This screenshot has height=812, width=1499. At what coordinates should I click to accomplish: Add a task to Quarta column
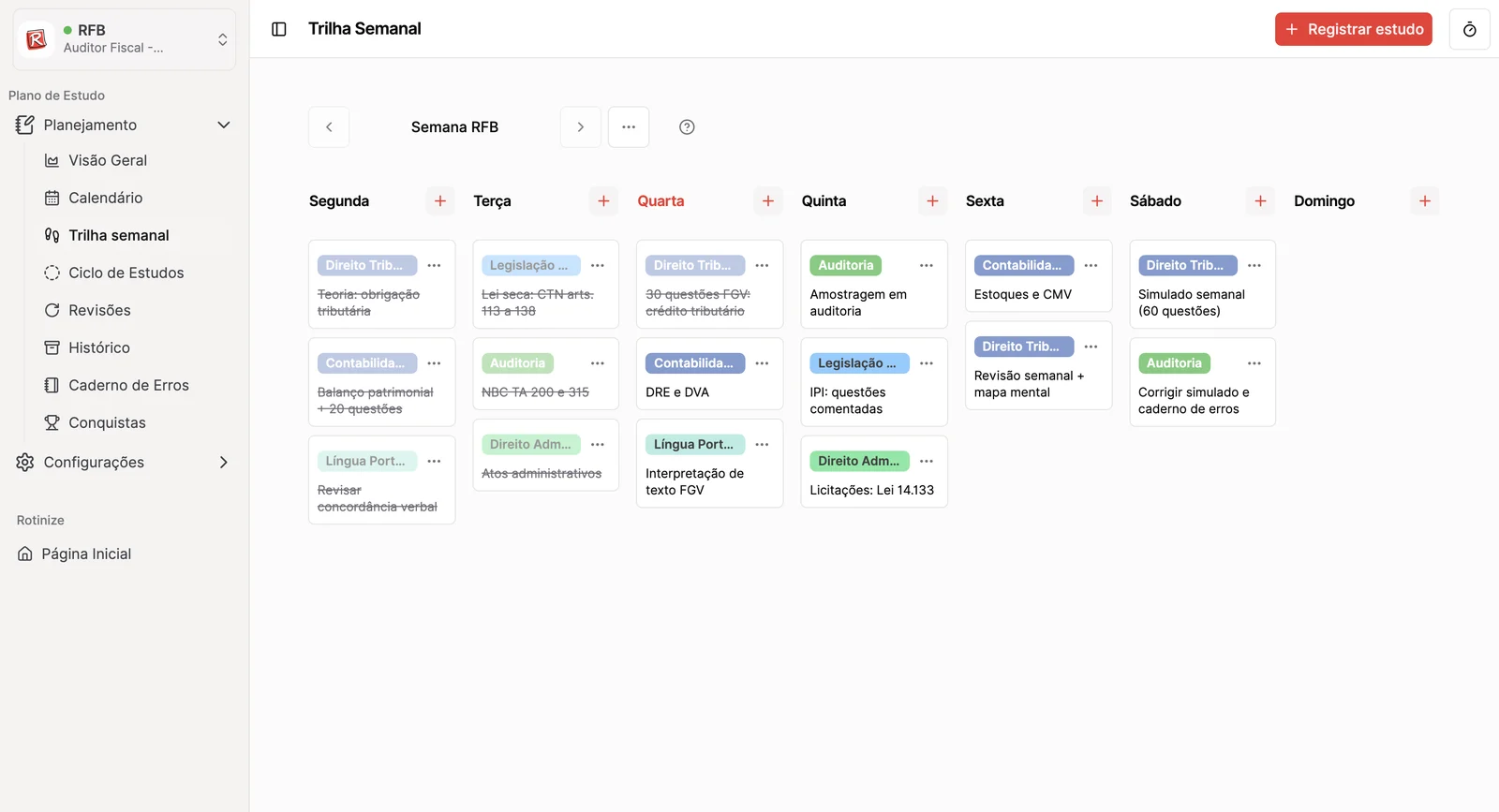[x=768, y=201]
